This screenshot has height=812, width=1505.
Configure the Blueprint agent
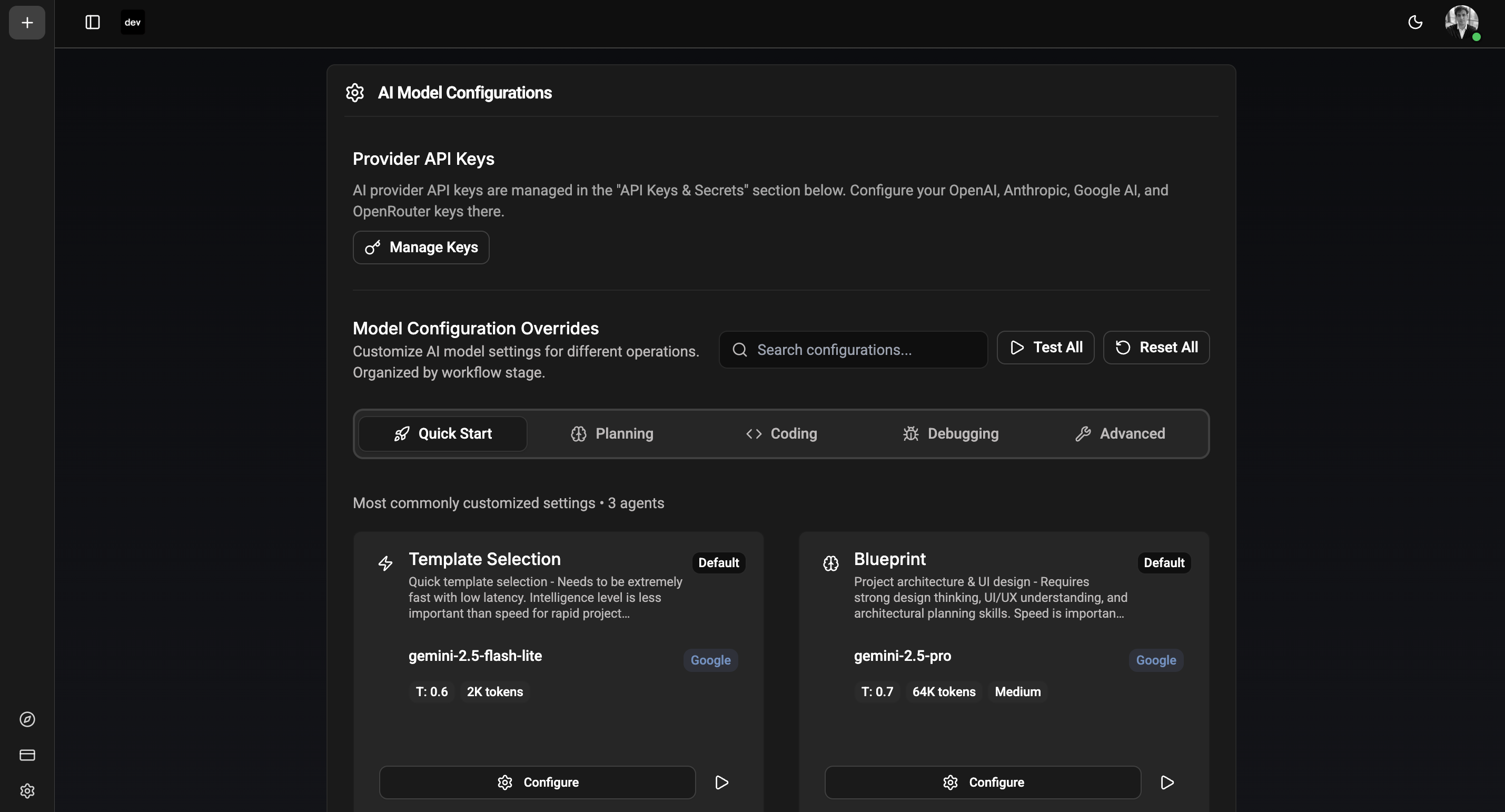(x=981, y=782)
